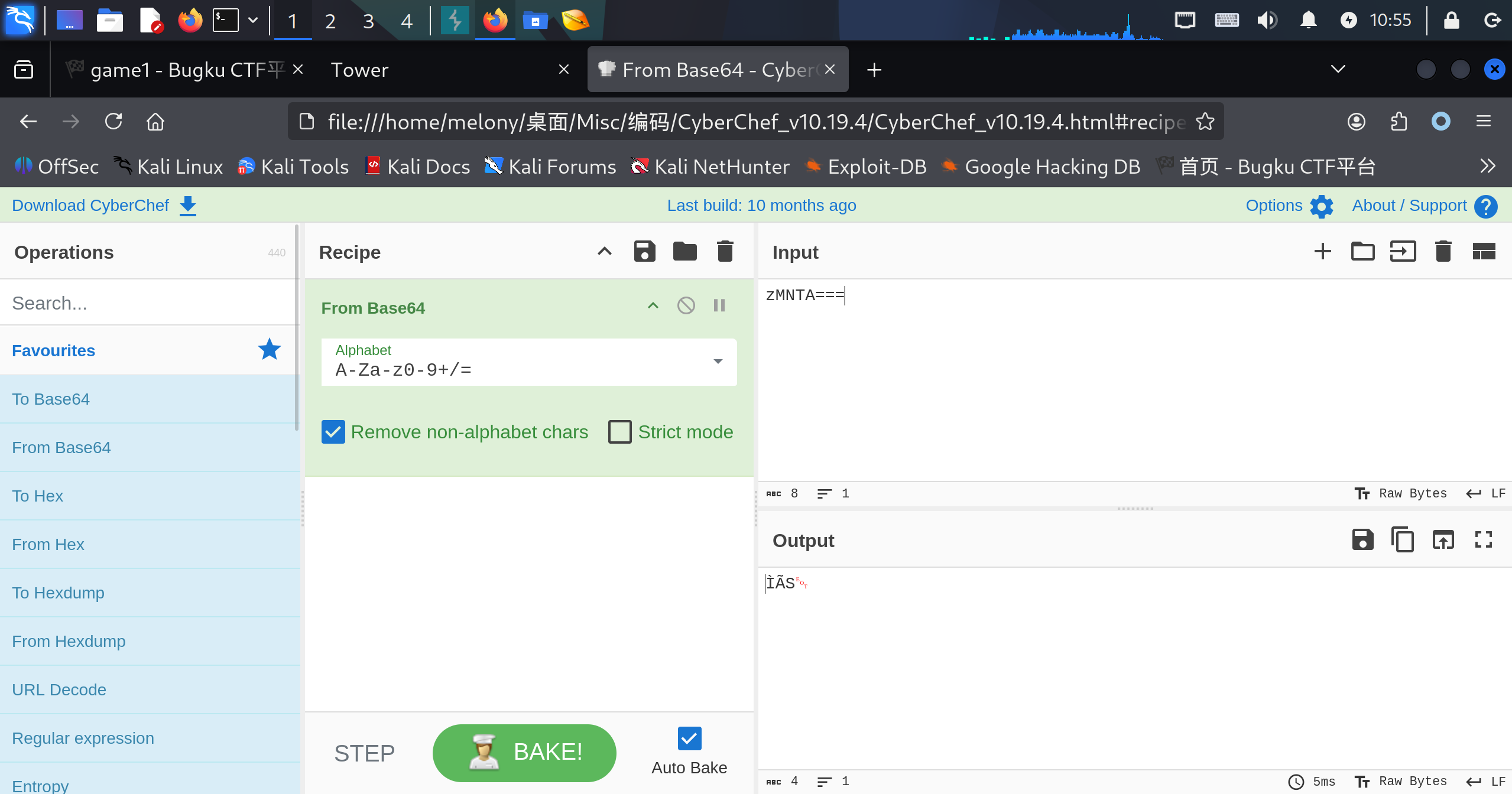Click the operations Search field
This screenshot has width=1512, height=794.
point(148,303)
